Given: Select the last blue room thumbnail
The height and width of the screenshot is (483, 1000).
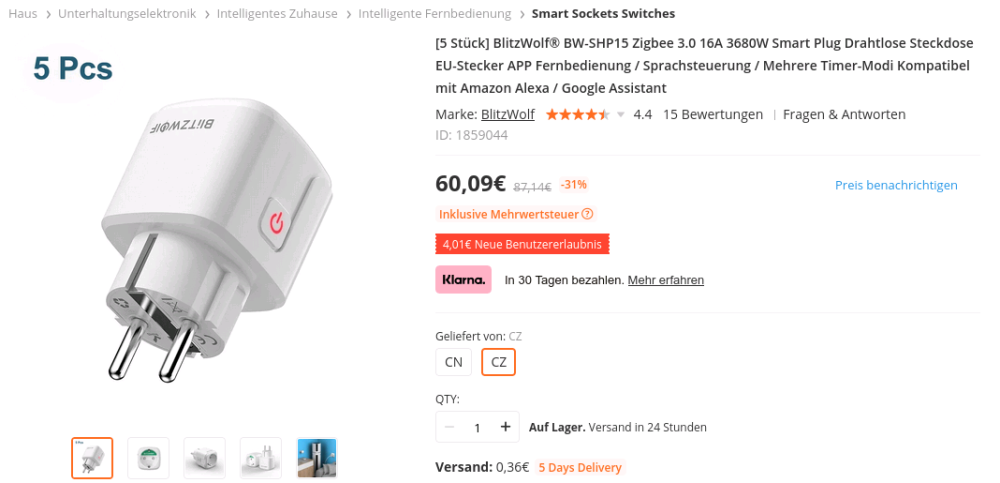Looking at the screenshot, I should point(317,457).
